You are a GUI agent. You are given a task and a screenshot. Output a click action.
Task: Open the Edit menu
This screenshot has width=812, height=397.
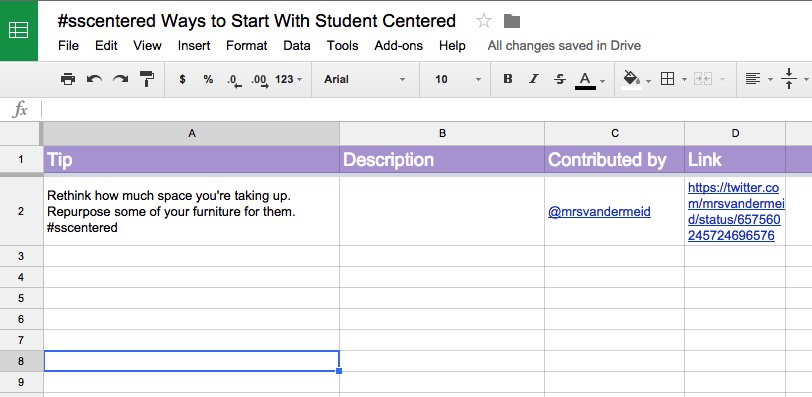point(106,46)
